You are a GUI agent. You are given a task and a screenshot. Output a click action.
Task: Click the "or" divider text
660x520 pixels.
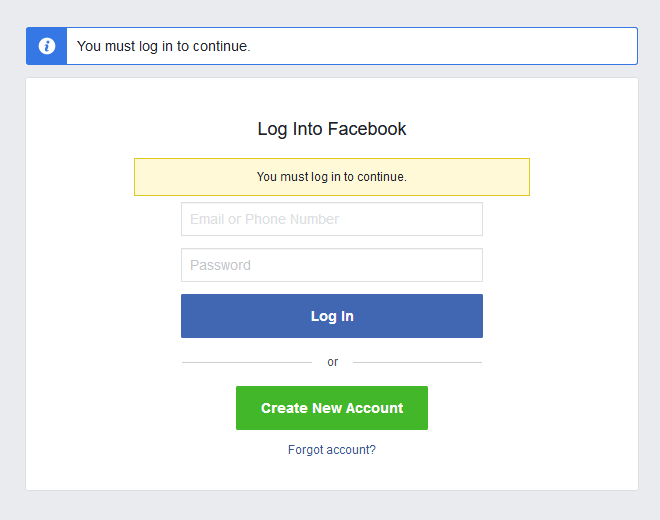pos(333,362)
